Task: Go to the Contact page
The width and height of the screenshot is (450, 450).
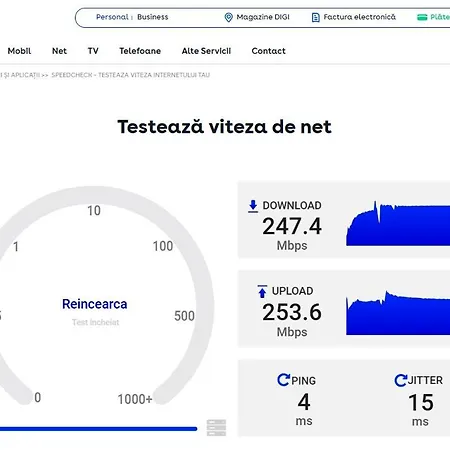Action: 269,51
